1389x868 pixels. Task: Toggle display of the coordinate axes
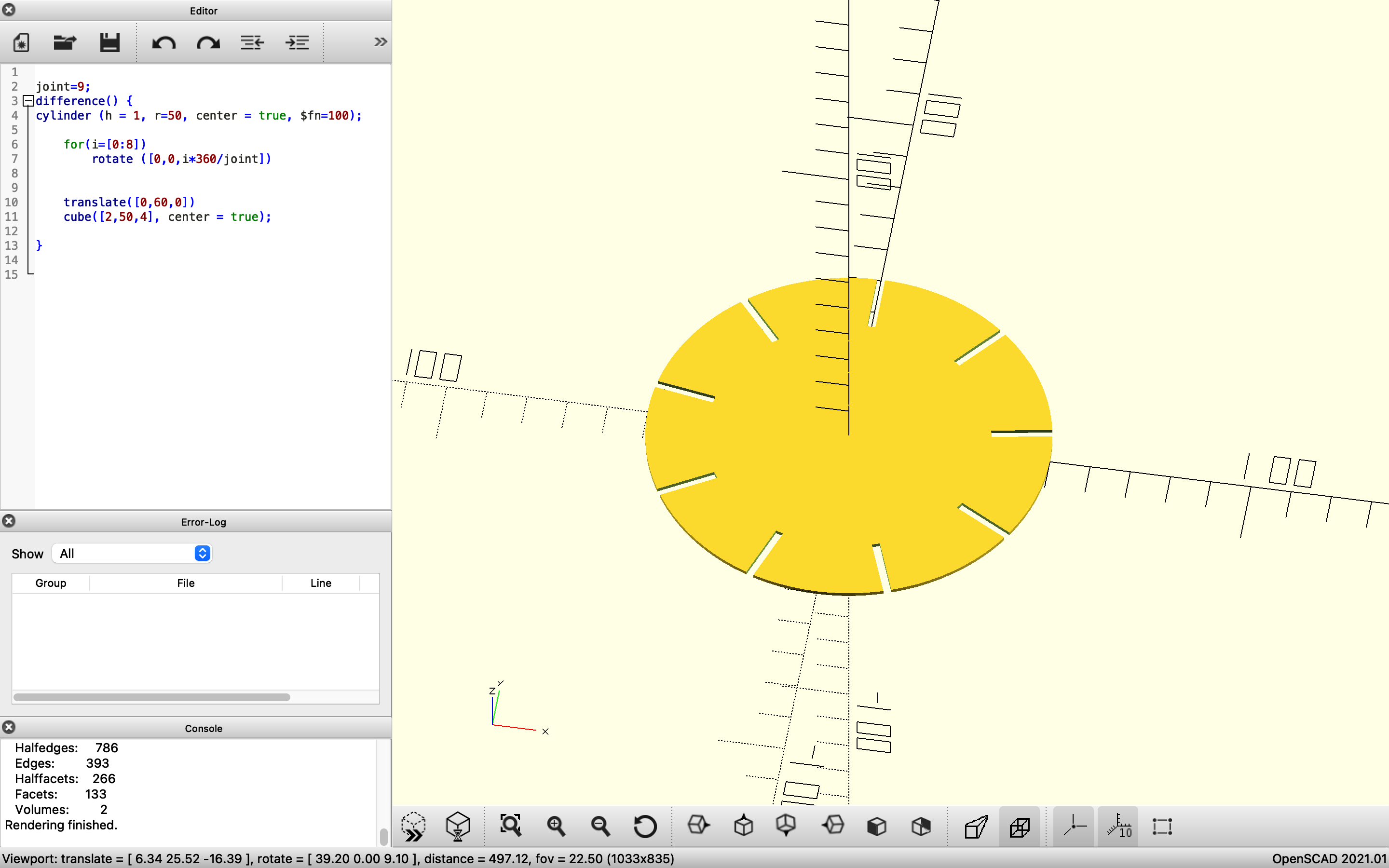(x=1073, y=826)
